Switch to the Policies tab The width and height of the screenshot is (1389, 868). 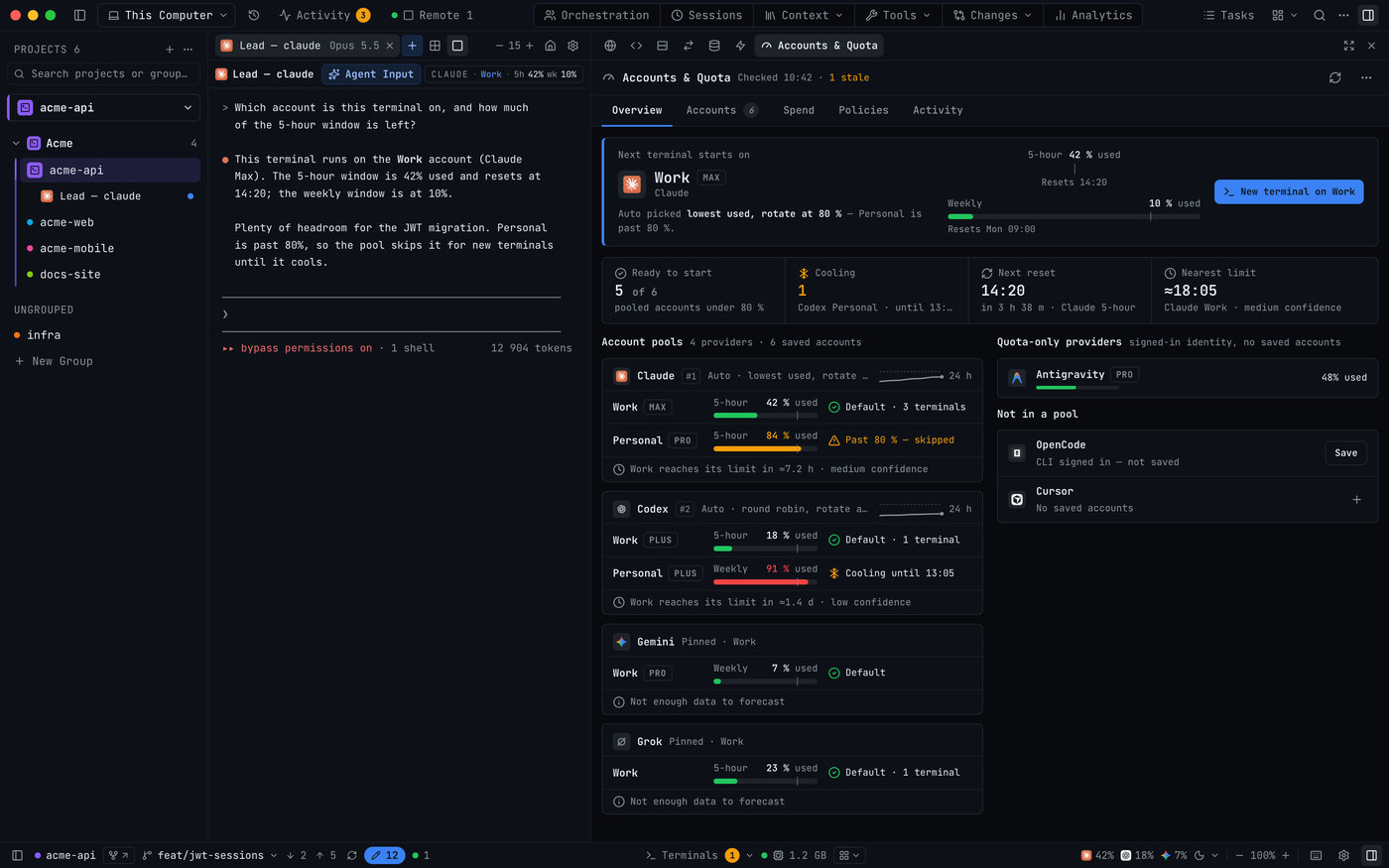pyautogui.click(x=863, y=110)
